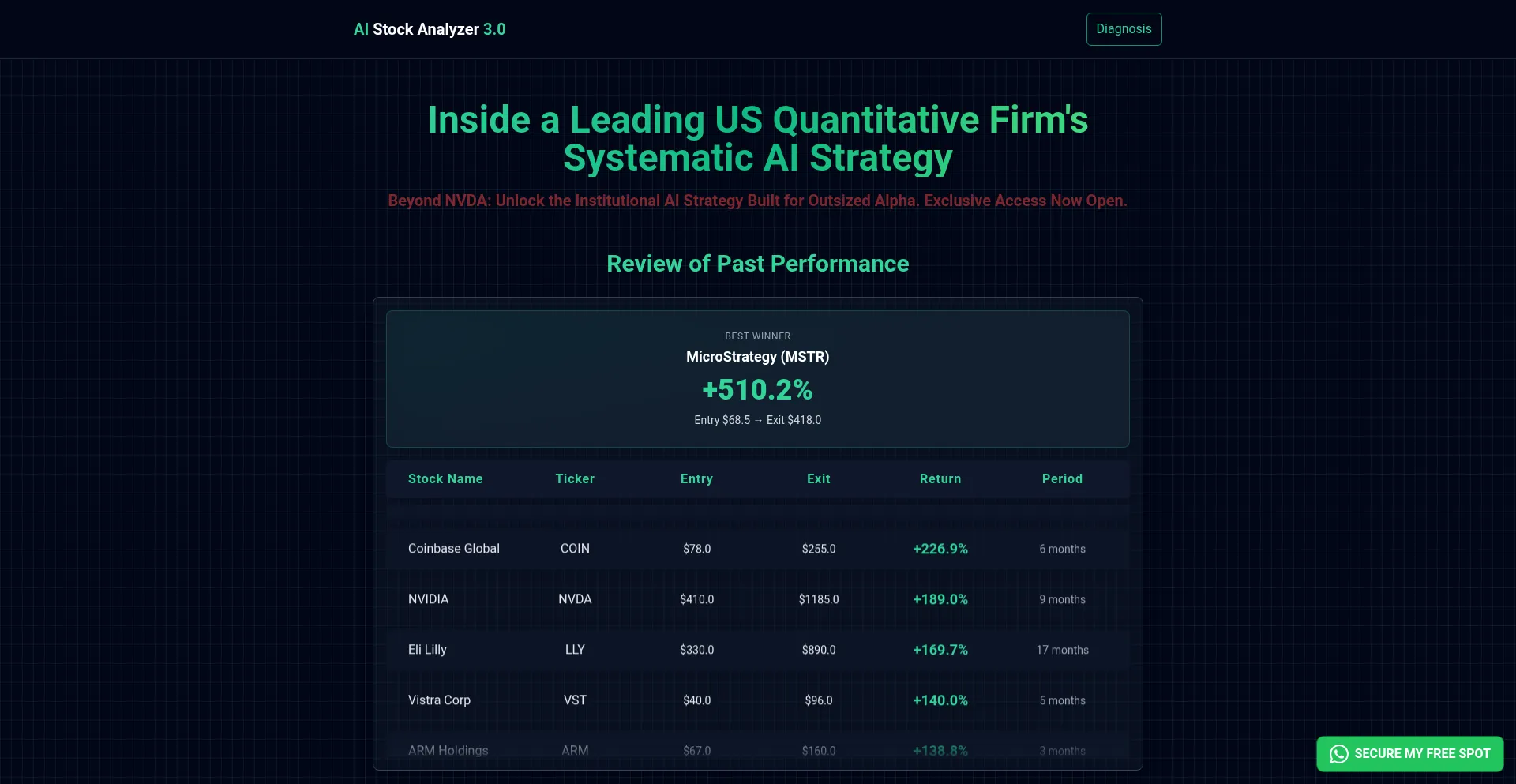Click the main Systematic AI Strategy headline
This screenshot has height=784, width=1516.
tap(758, 139)
